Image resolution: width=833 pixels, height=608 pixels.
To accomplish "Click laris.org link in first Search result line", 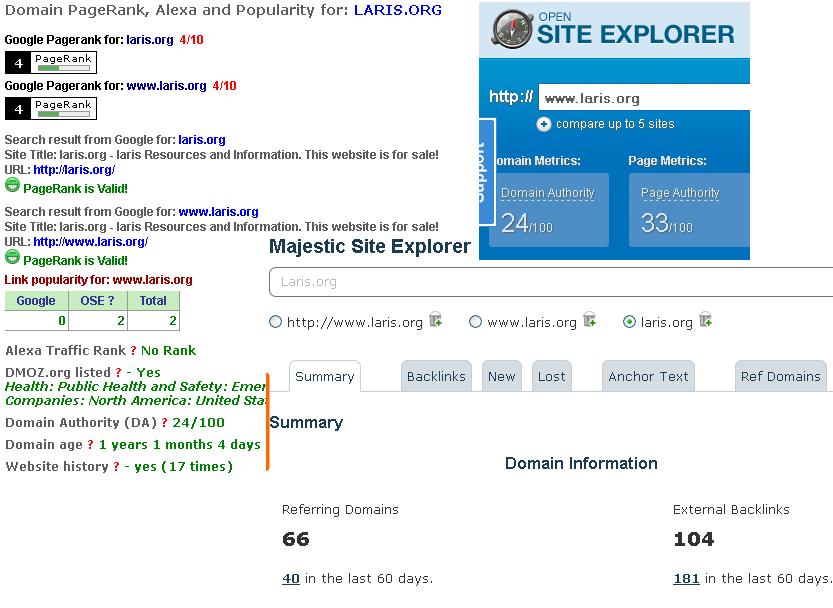I will (x=202, y=140).
